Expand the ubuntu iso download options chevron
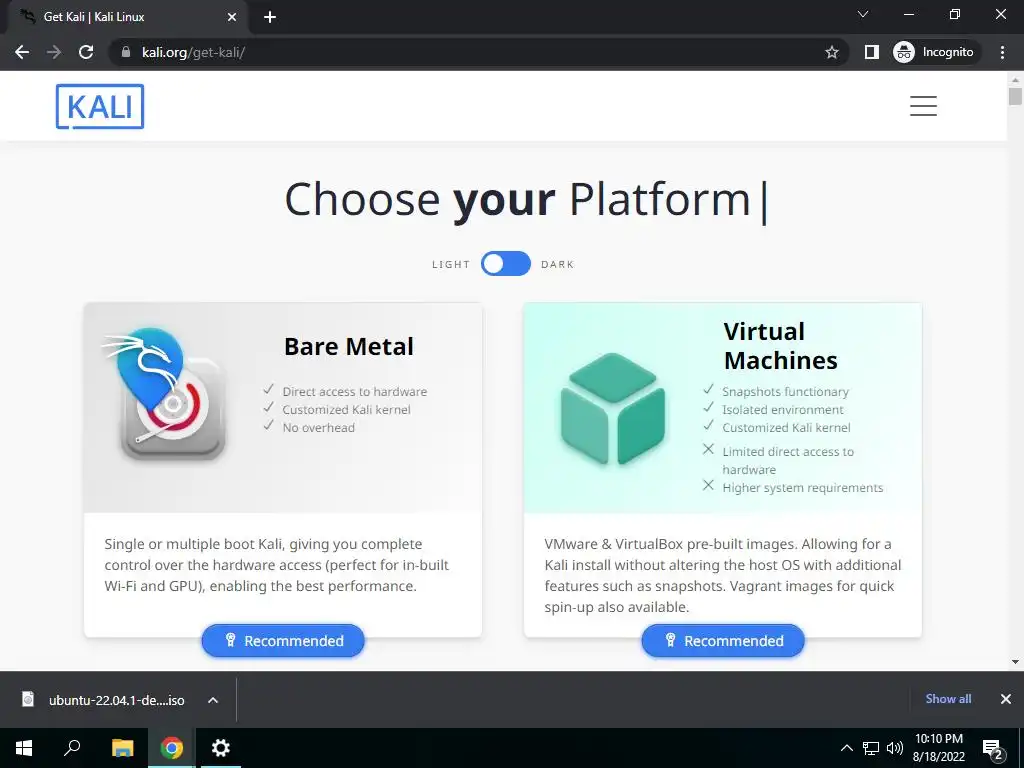The height and width of the screenshot is (768, 1024). (213, 700)
